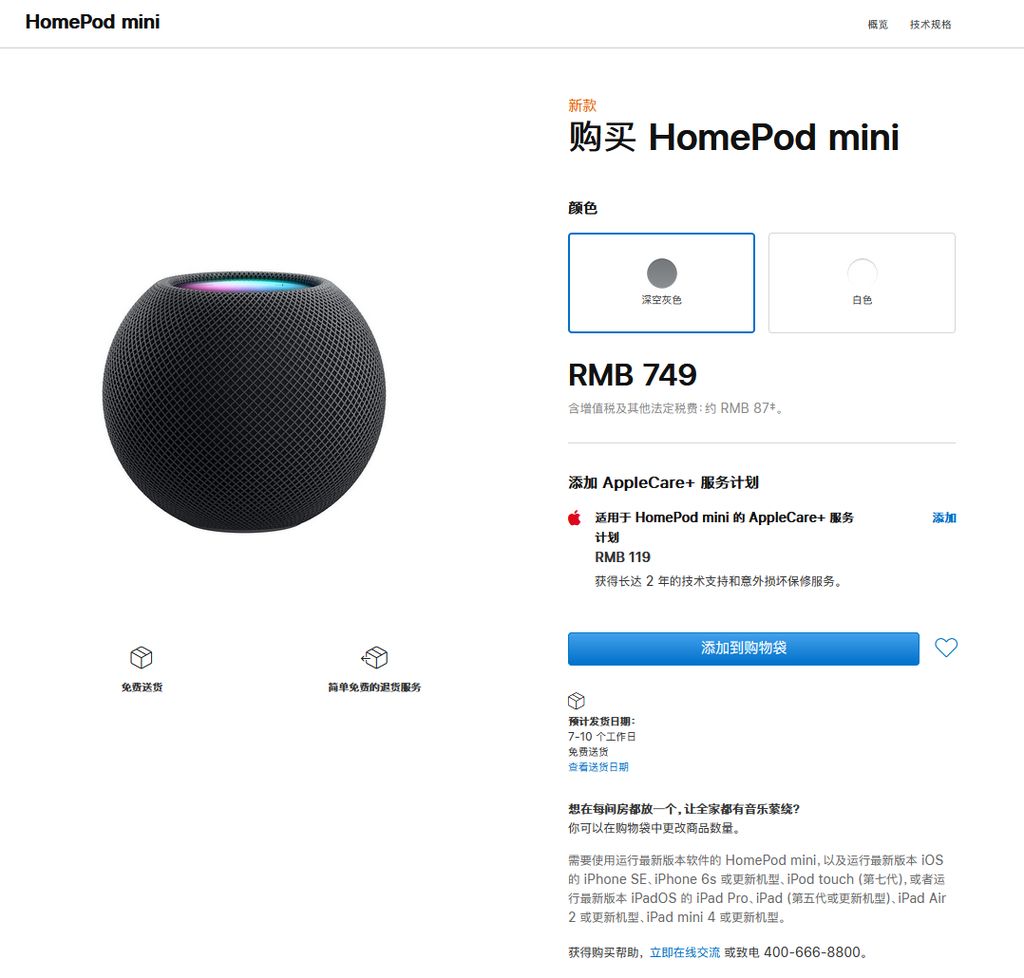Viewport: 1024px width, 978px height.
Task: Click the white color swatch circle
Action: coord(862,273)
